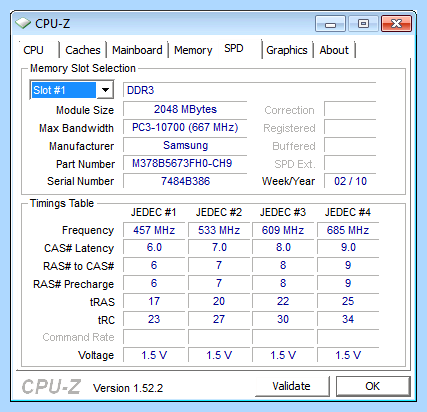Click the CAS# Latency 6.0 cell
427x412 pixels.
pos(154,247)
